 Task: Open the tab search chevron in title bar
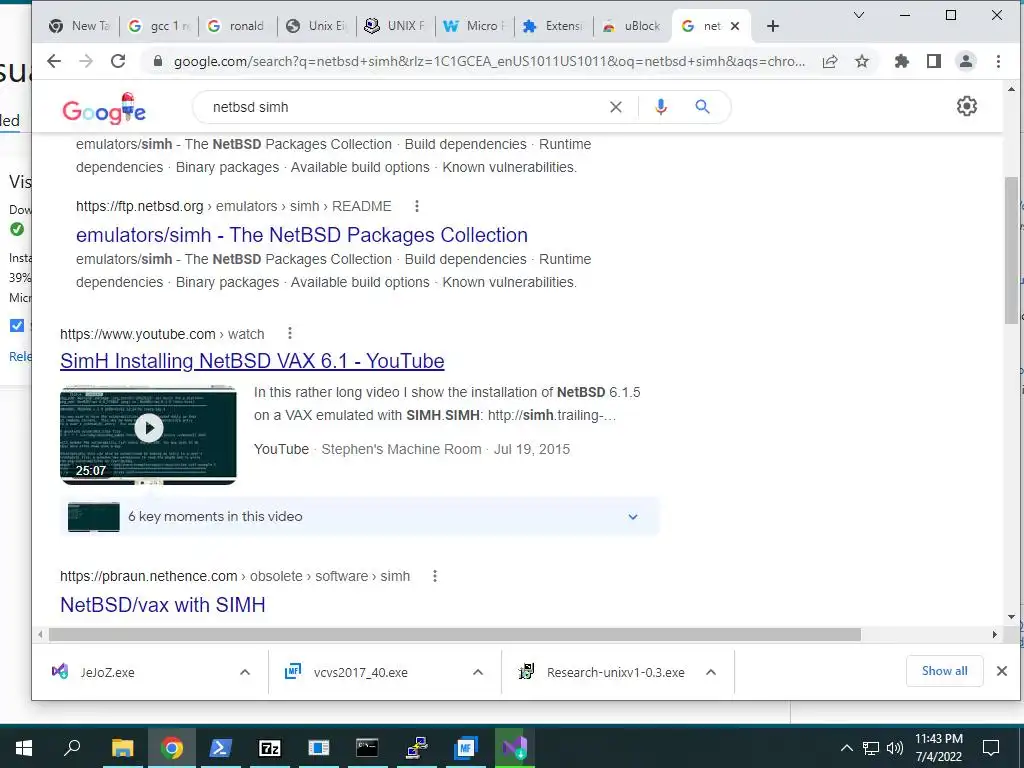[x=859, y=15]
